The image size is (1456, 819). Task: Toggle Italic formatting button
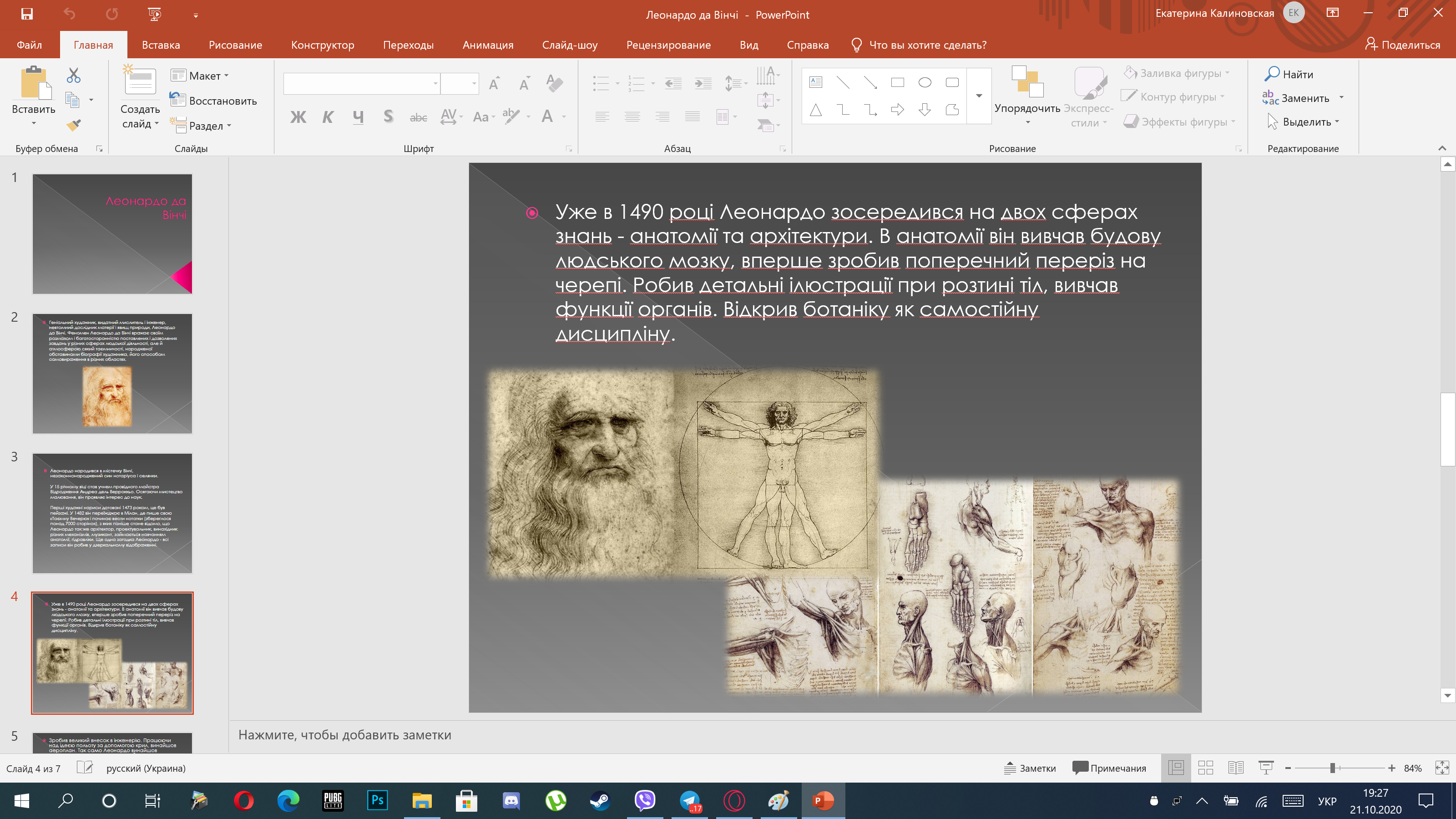click(x=328, y=117)
